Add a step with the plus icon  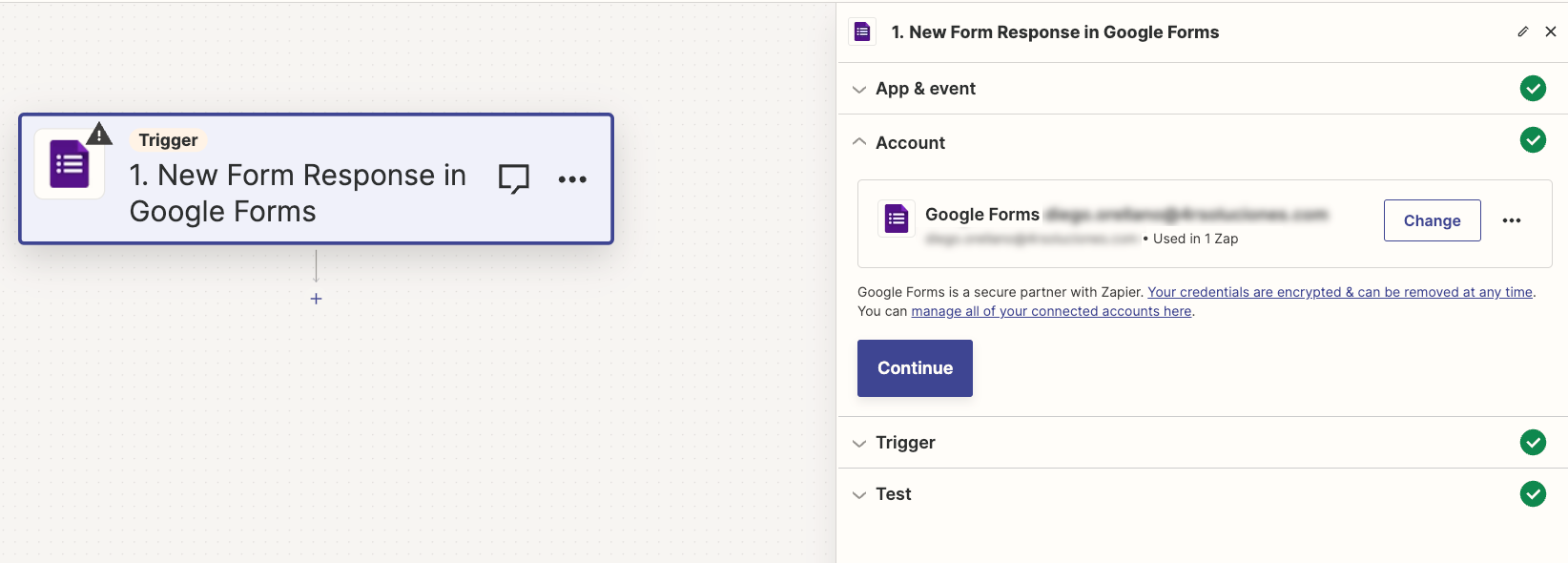point(317,299)
